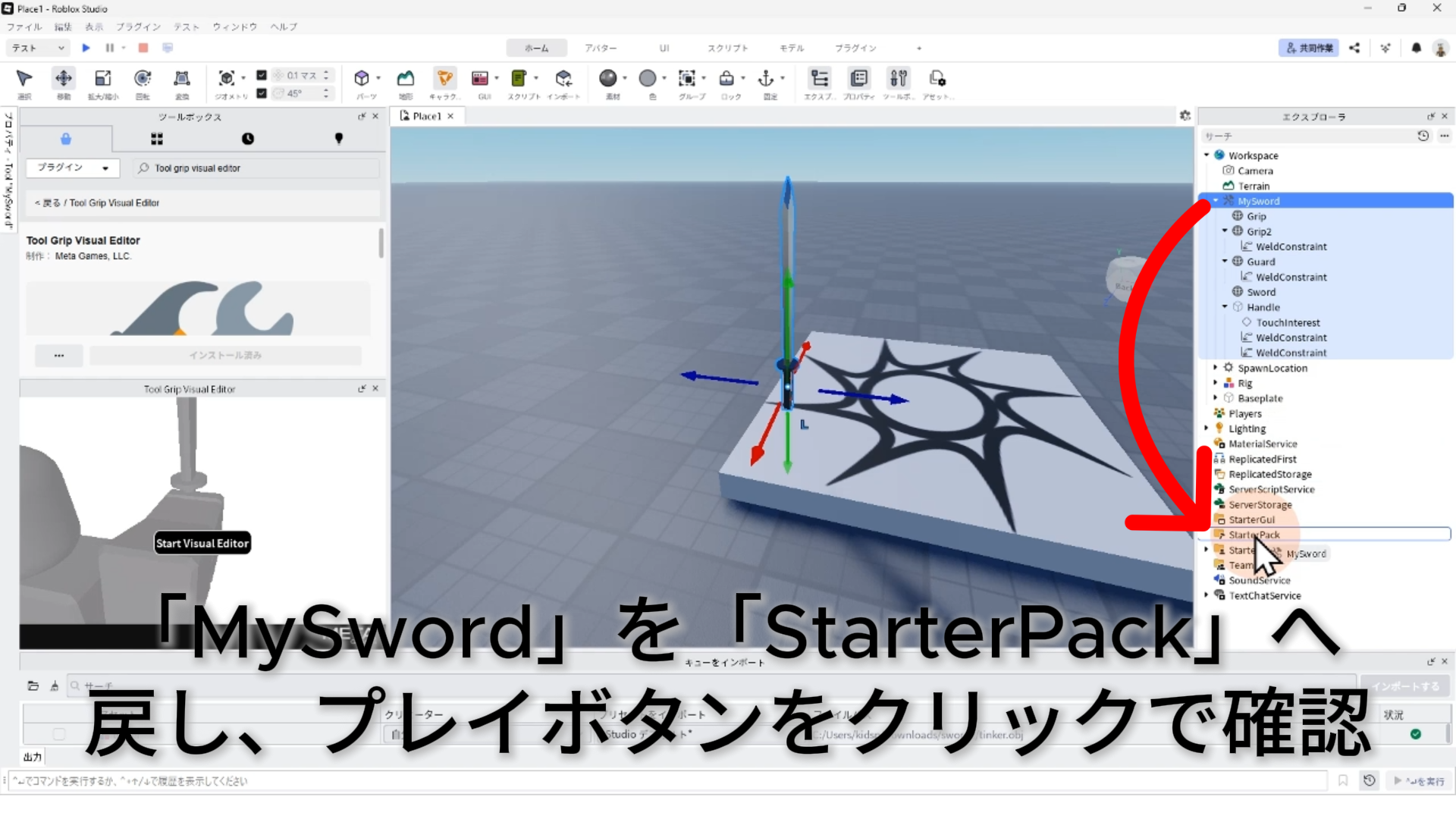This screenshot has height=819, width=1456.
Task: Toggle the rotate 45° snap checkbox
Action: 262,93
